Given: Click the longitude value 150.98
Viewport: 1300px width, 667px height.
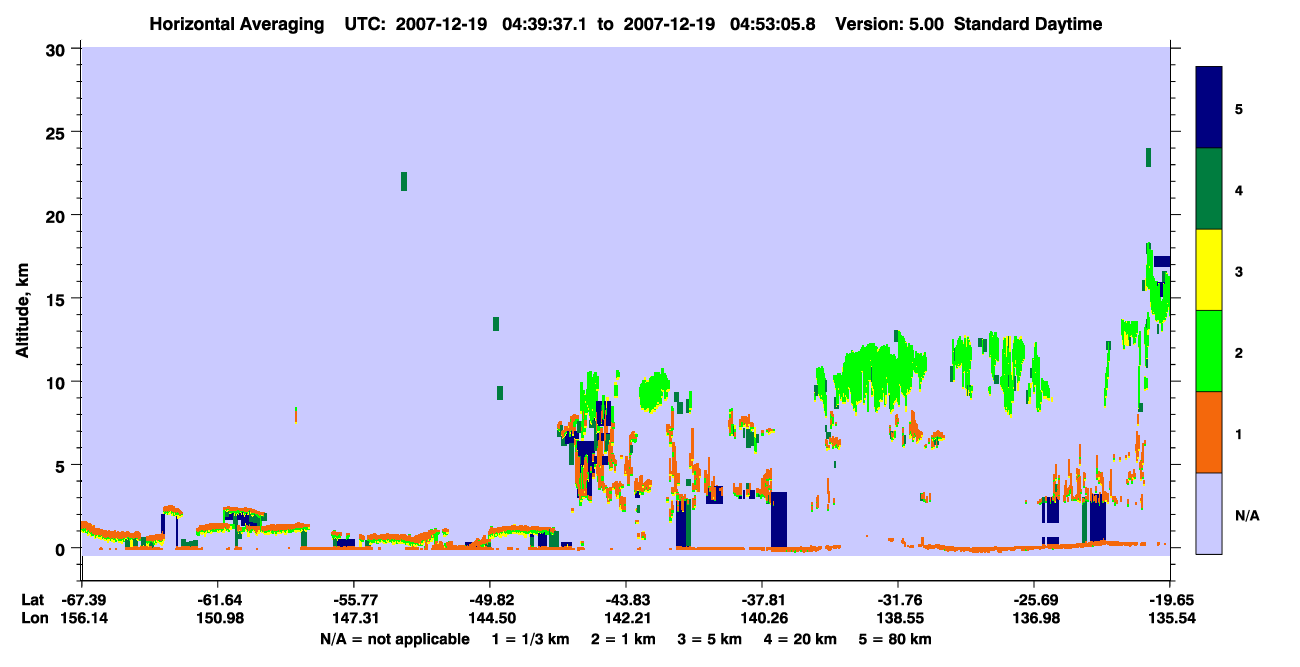Looking at the screenshot, I should (218, 619).
